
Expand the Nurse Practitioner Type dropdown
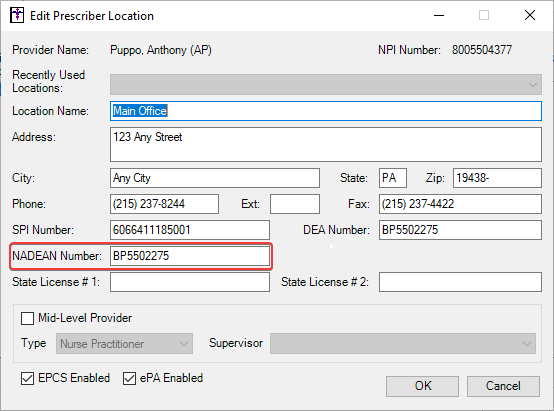[x=124, y=344]
